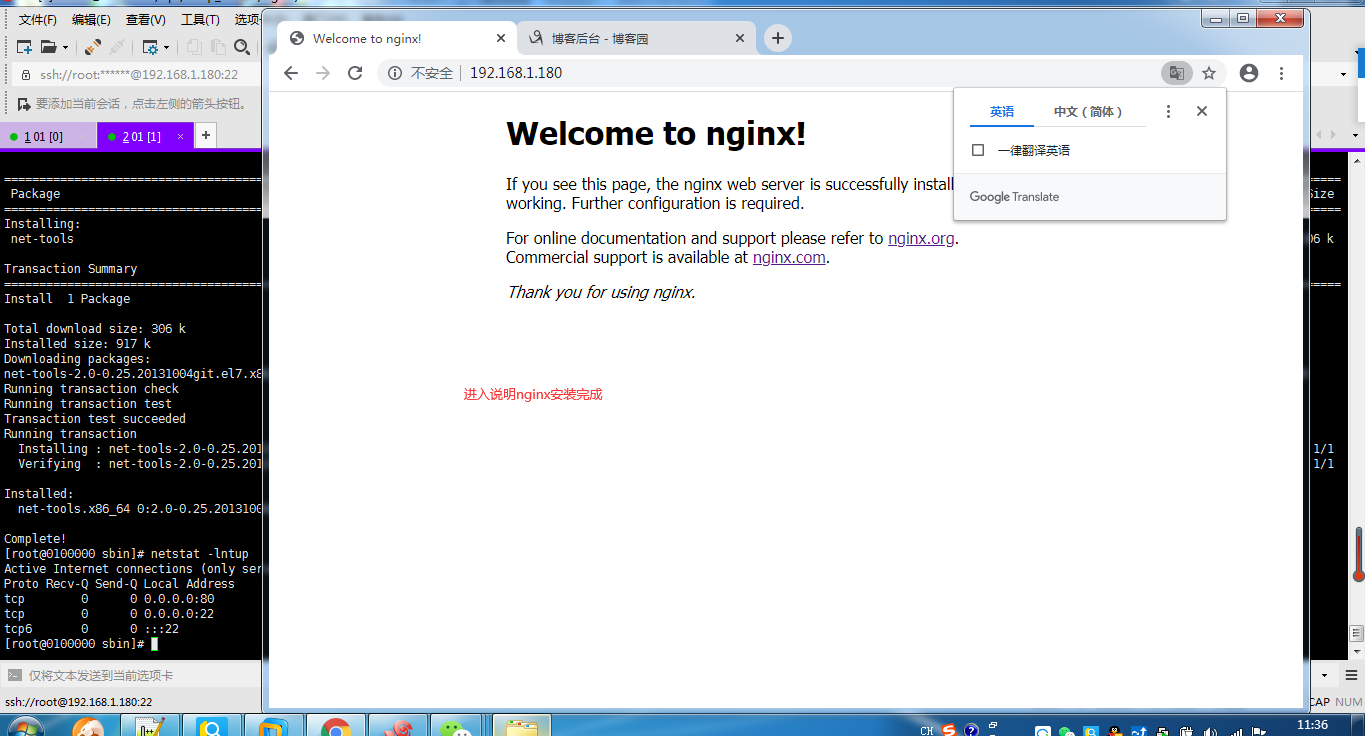Image resolution: width=1365 pixels, height=736 pixels.
Task: Open the nginx.com link
Action: [x=789, y=257]
